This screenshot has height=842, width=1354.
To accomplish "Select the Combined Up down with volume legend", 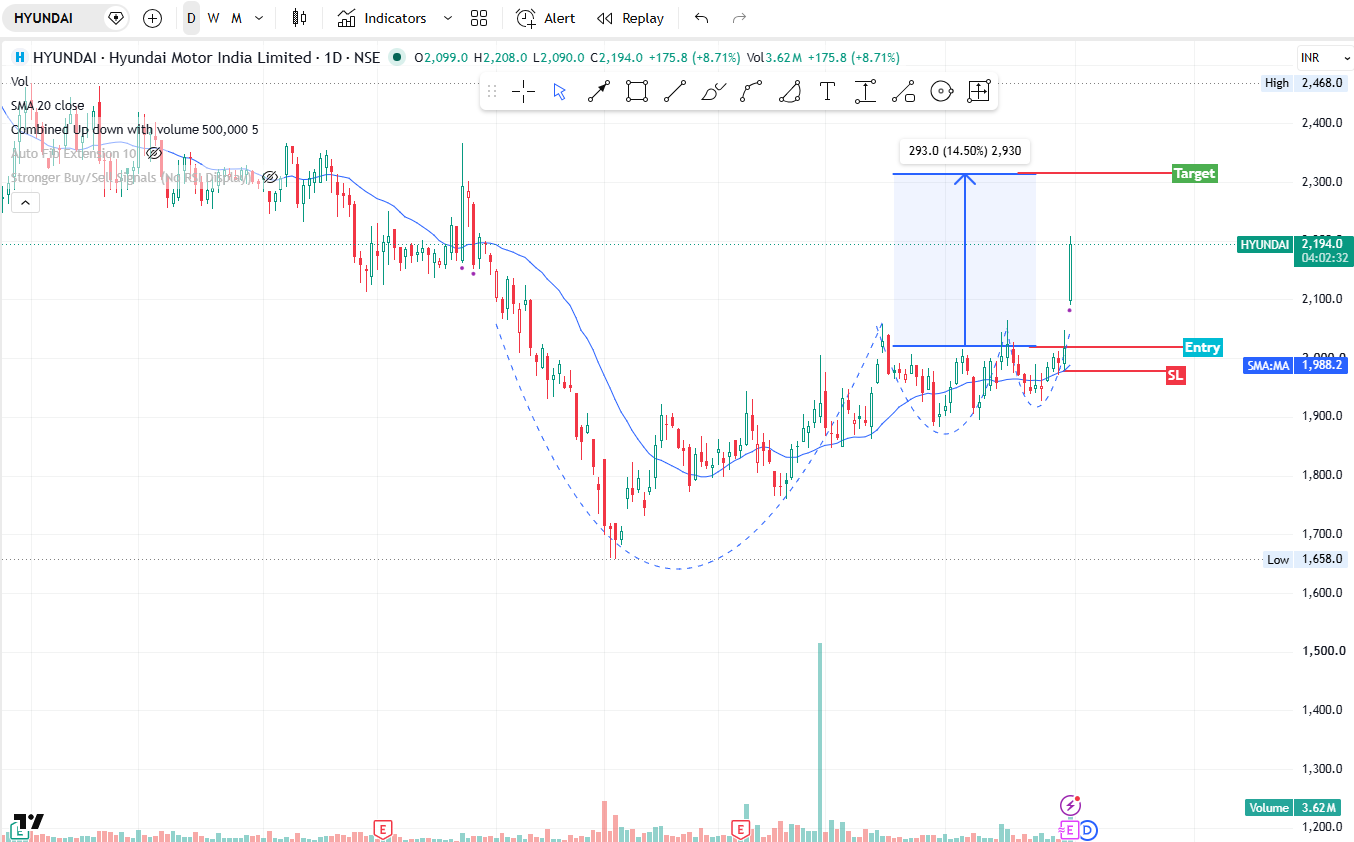I will point(134,129).
